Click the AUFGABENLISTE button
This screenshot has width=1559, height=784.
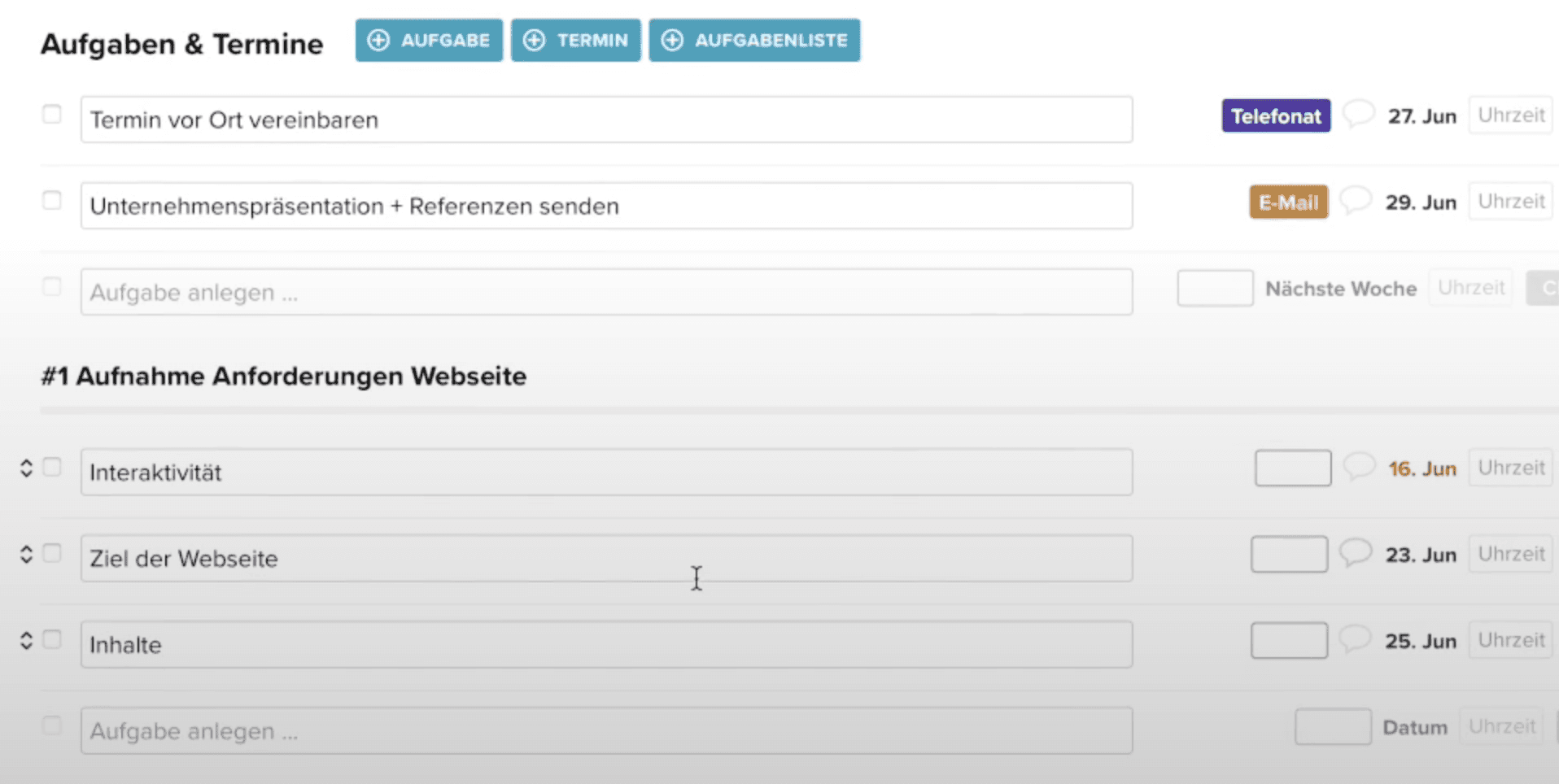pos(753,39)
